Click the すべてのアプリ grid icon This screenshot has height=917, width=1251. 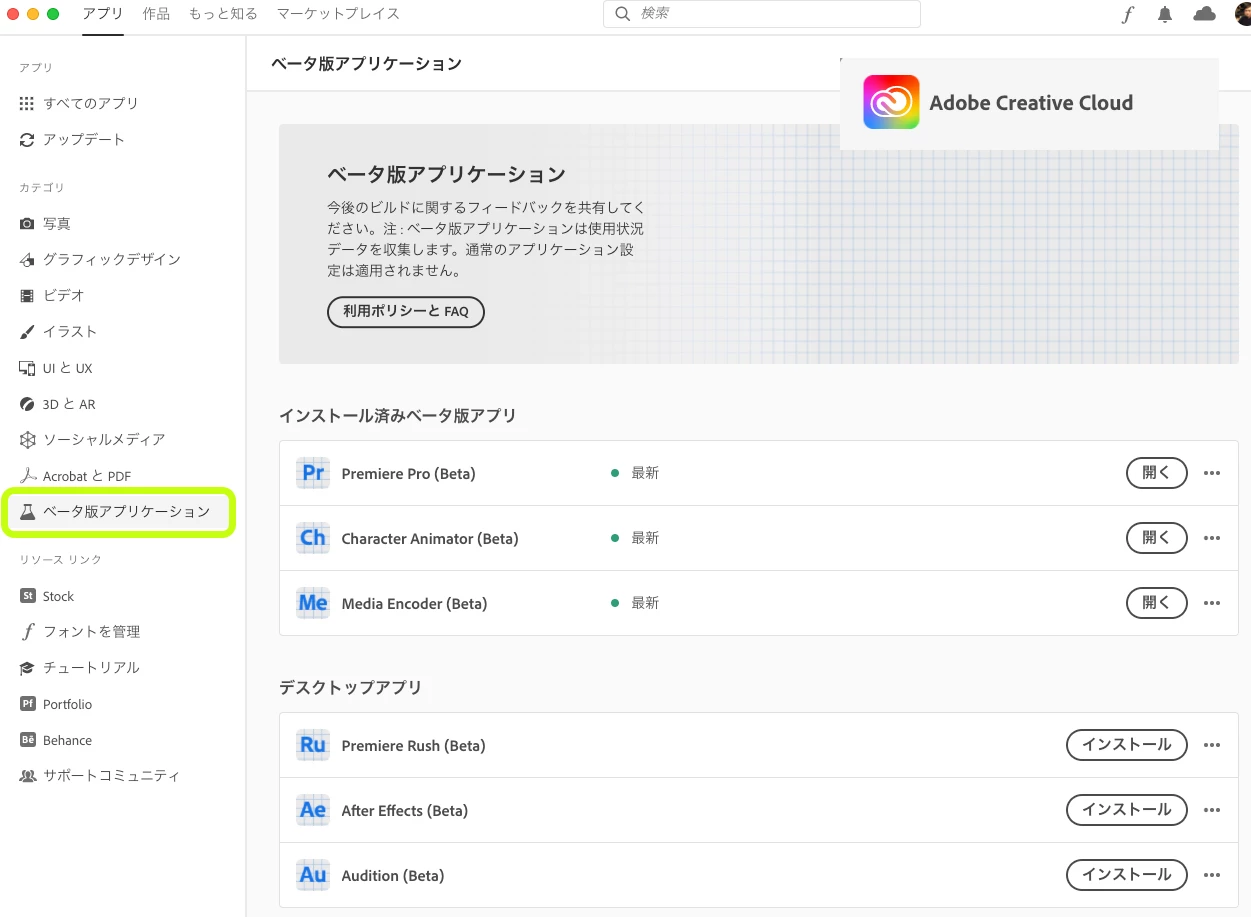coord(27,103)
